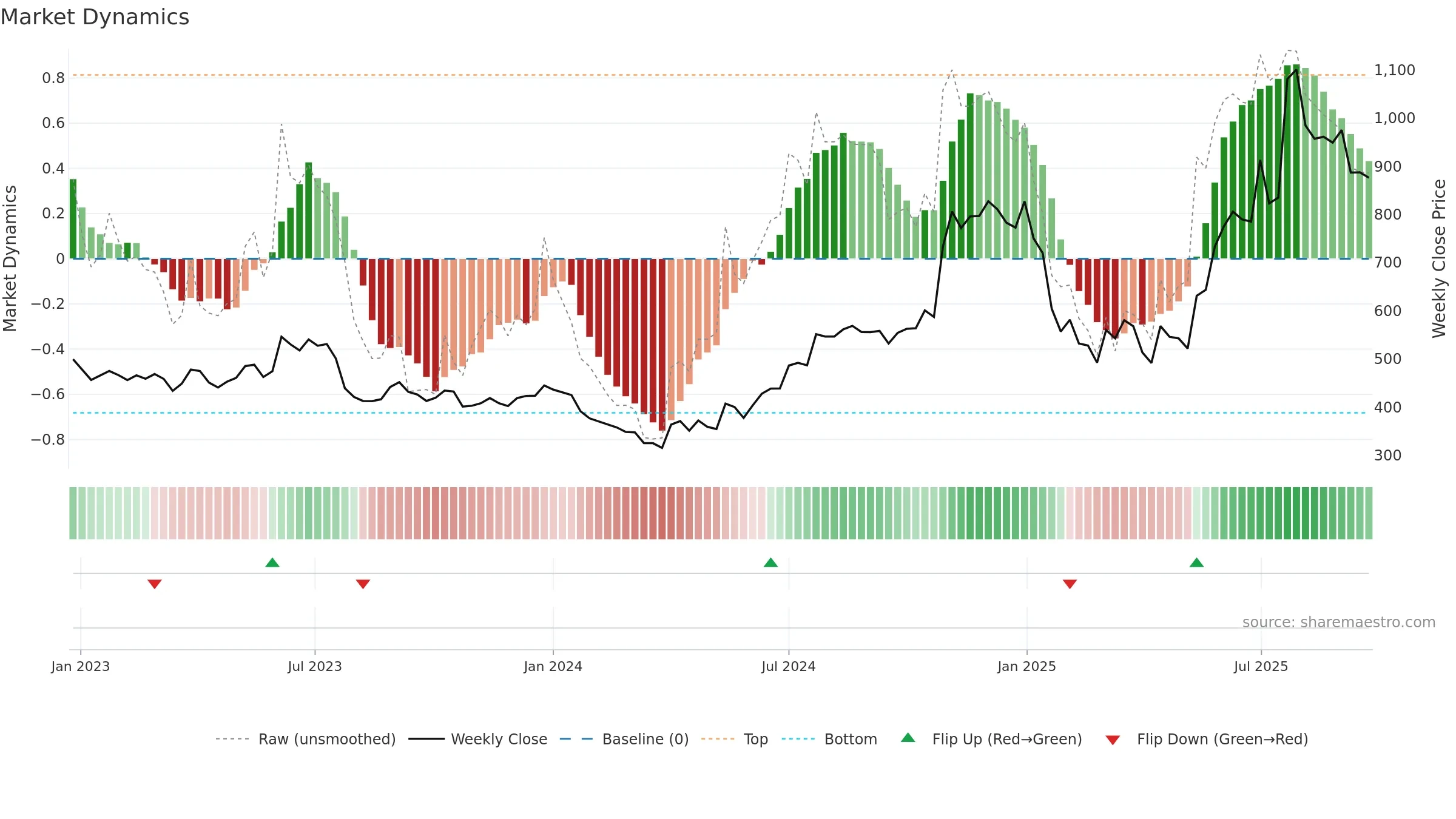Click the Raw (unsmoothed) legend entry
The image size is (1456, 819).
pyautogui.click(x=306, y=739)
